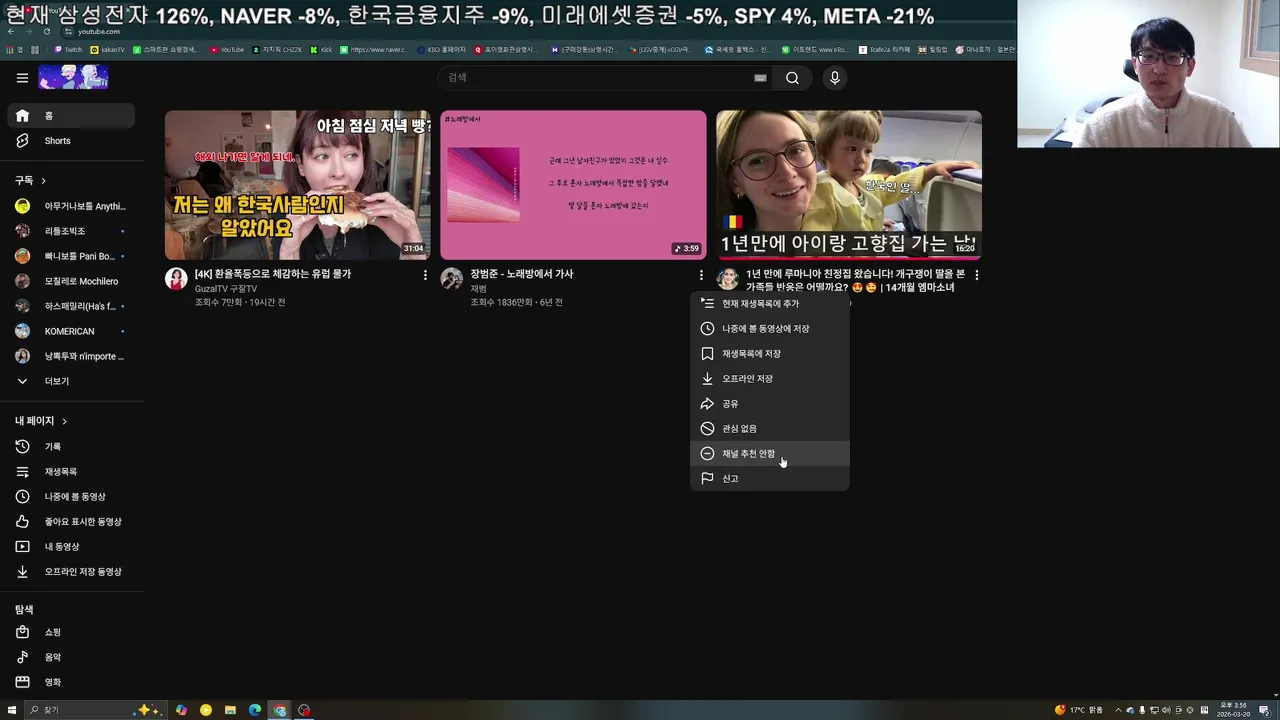Open the Kick bookmark
The image size is (1280, 720).
[x=321, y=49]
